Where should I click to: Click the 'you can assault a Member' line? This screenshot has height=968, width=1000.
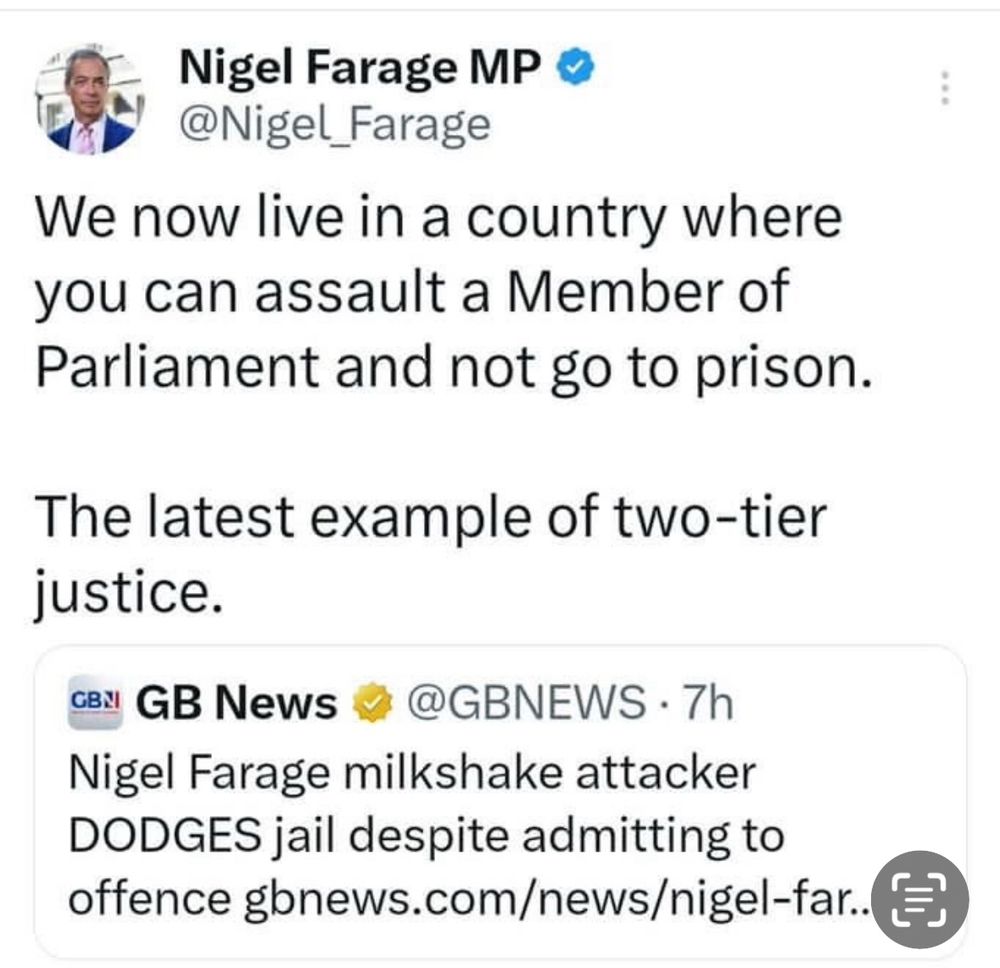(412, 294)
